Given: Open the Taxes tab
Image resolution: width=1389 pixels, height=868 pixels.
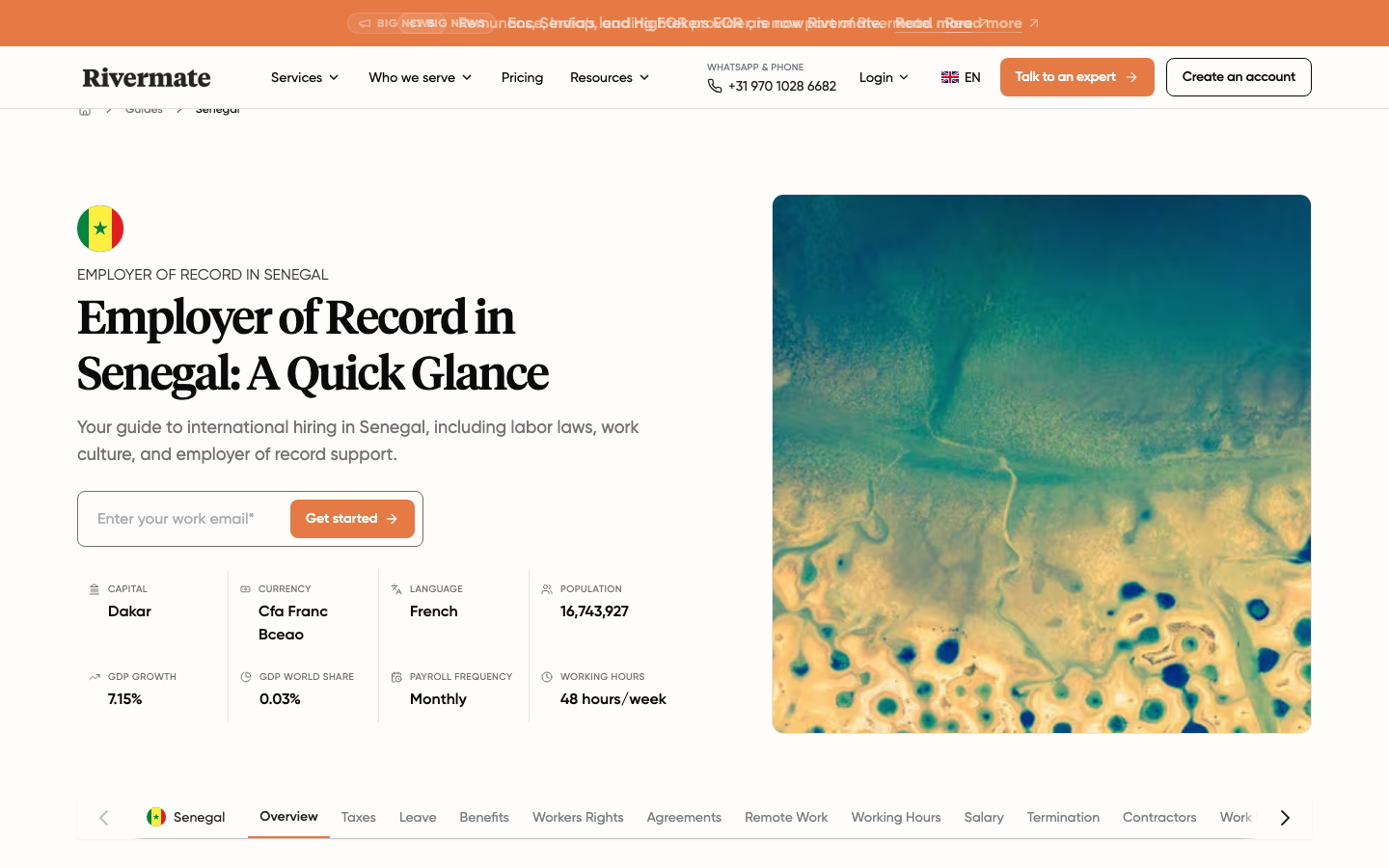Looking at the screenshot, I should [359, 817].
